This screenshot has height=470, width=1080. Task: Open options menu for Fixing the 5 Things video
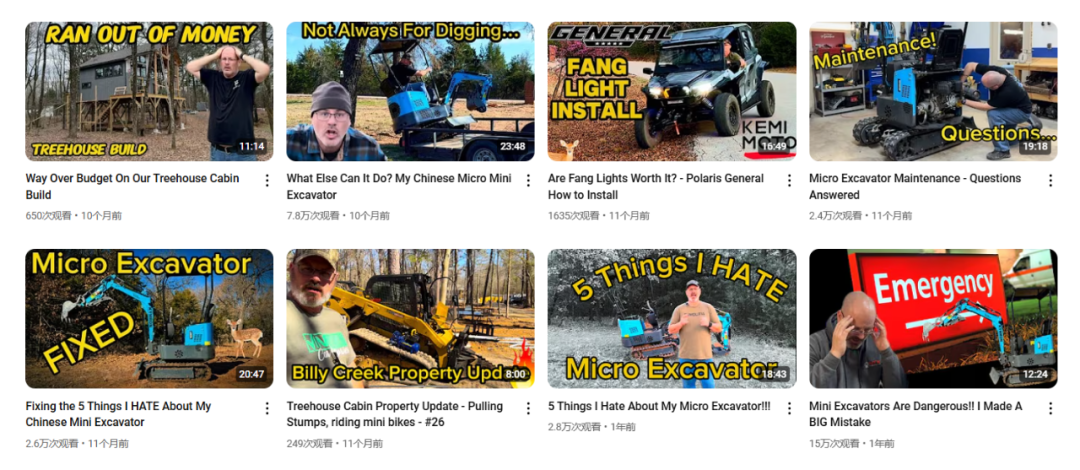[267, 408]
